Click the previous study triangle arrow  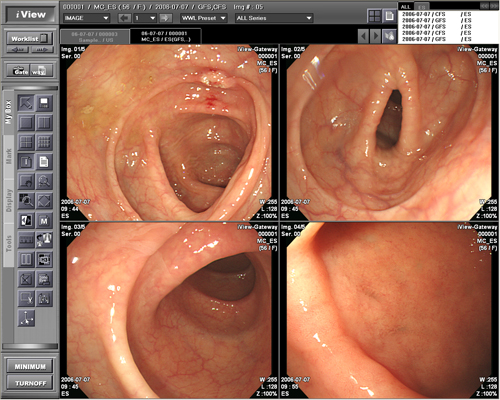[x=364, y=36]
